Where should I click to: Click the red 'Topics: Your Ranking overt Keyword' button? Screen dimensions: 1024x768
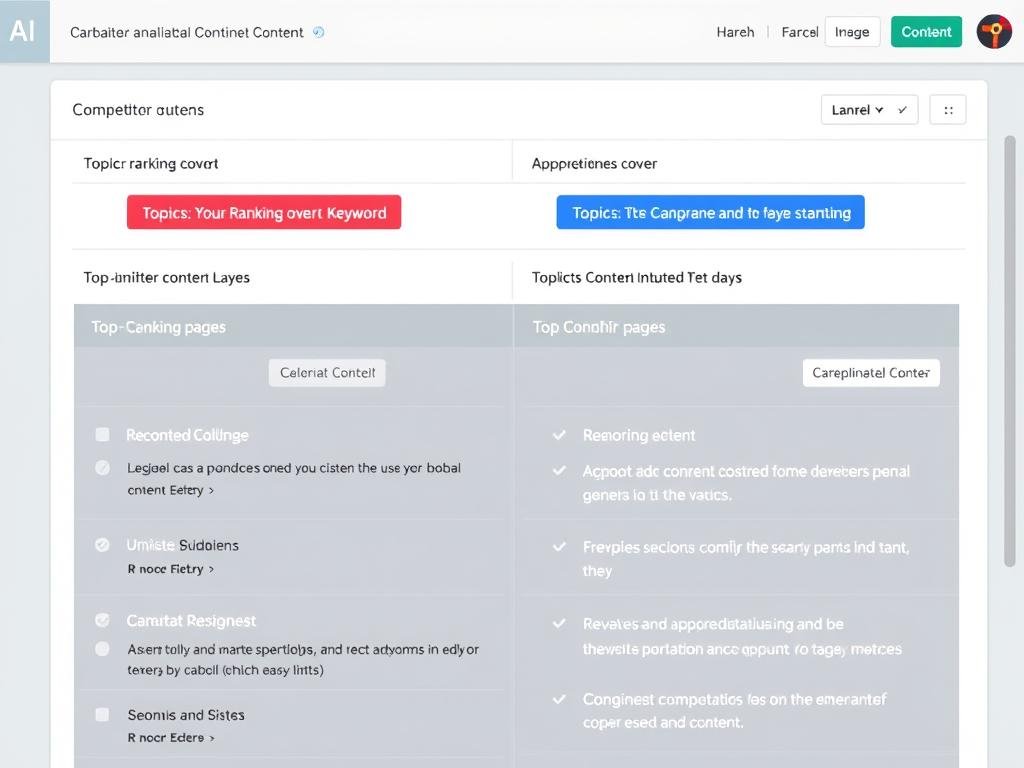(x=264, y=212)
